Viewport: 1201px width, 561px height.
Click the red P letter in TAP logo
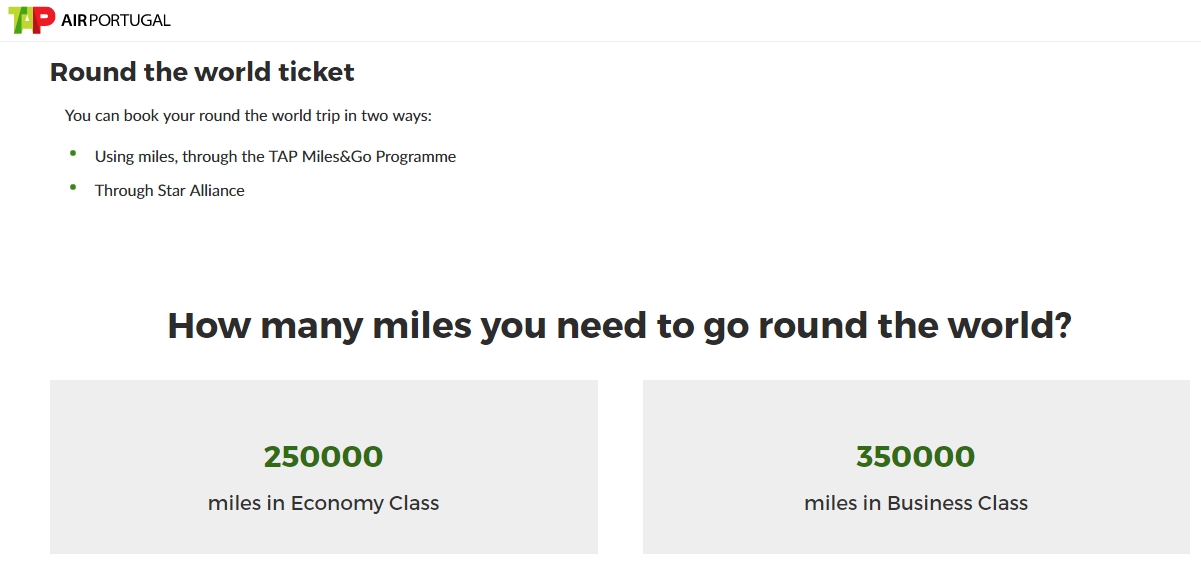pyautogui.click(x=45, y=19)
